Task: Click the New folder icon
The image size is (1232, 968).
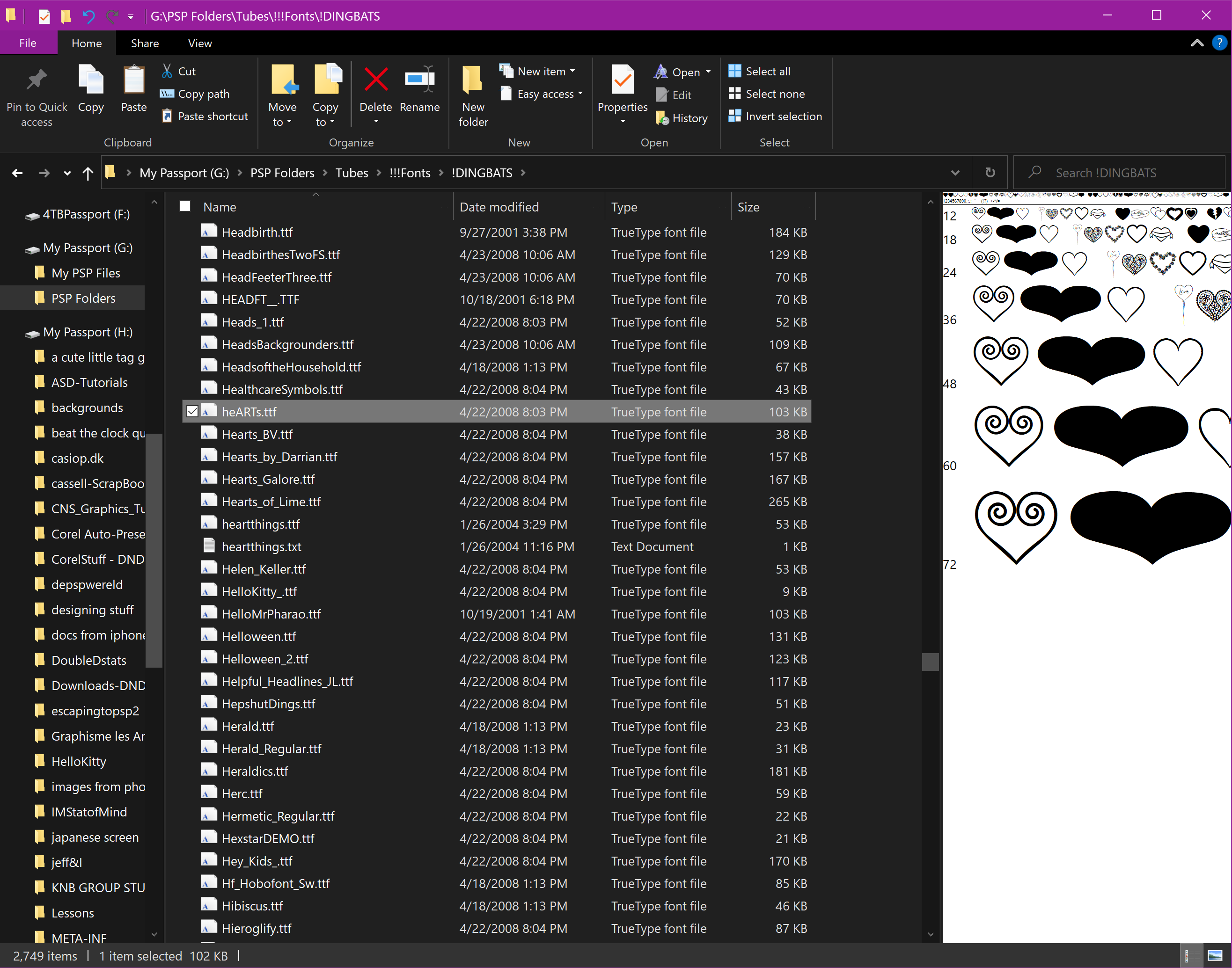Action: pyautogui.click(x=472, y=80)
